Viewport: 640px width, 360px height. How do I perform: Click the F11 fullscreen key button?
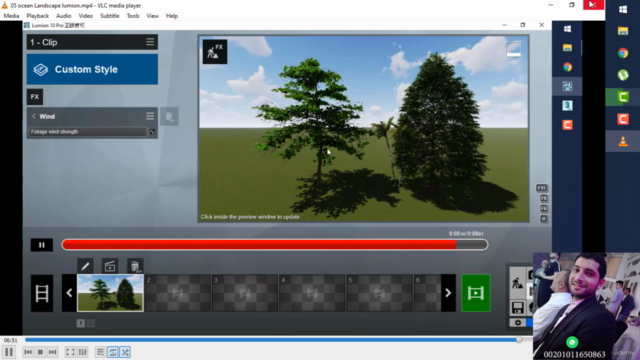pyautogui.click(x=542, y=188)
